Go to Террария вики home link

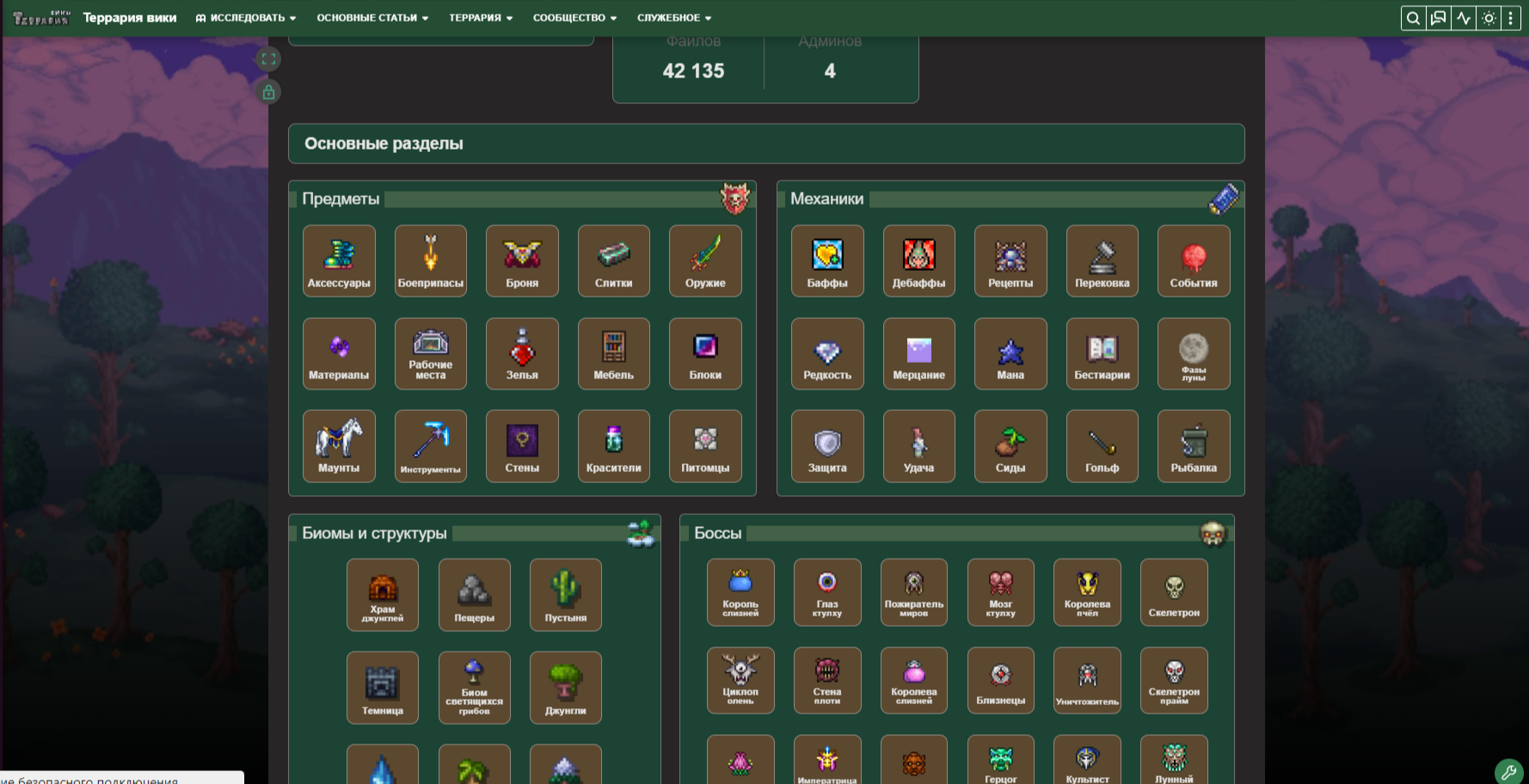tap(130, 18)
